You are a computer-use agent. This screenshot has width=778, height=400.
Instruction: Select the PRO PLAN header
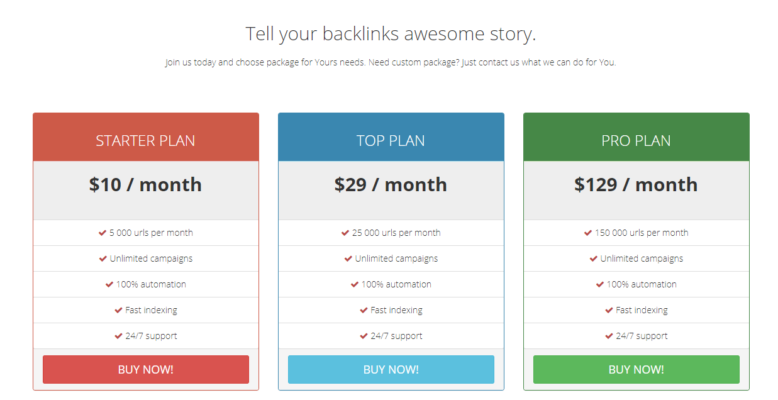click(x=636, y=140)
